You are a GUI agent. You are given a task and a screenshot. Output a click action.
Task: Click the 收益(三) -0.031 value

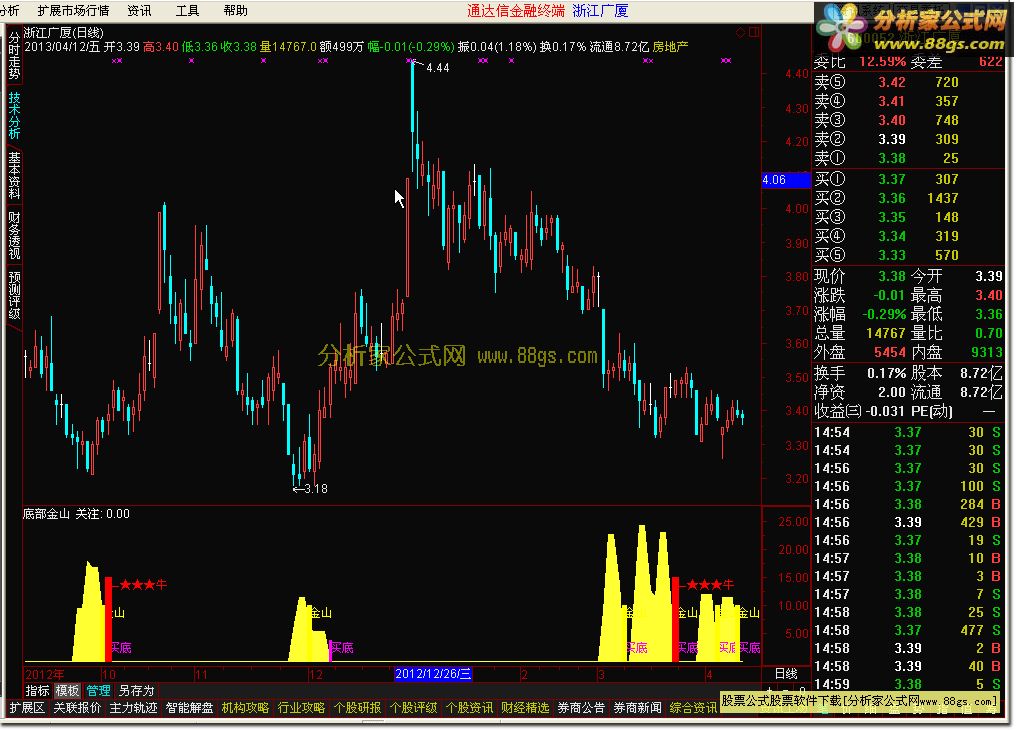click(x=884, y=411)
